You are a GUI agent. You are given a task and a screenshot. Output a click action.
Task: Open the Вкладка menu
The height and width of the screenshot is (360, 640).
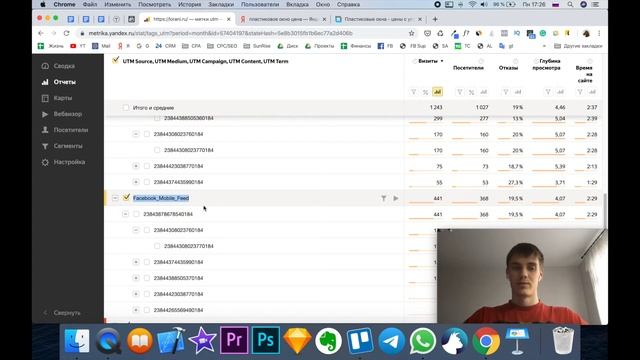tap(297, 4)
